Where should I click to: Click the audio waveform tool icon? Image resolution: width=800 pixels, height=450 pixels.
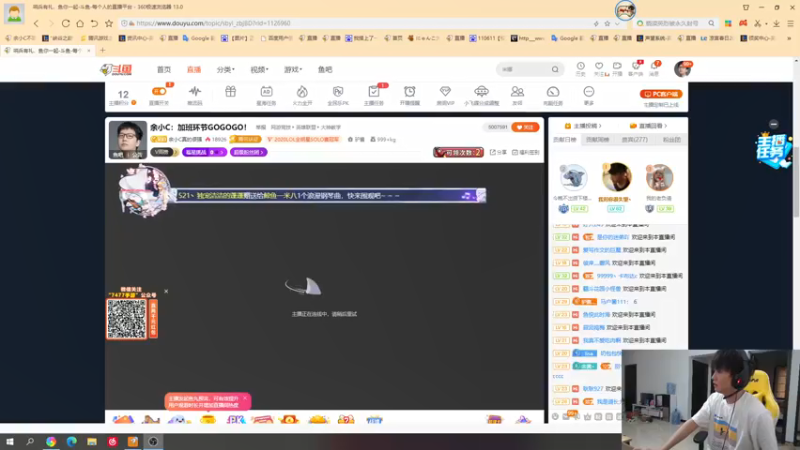[195, 94]
